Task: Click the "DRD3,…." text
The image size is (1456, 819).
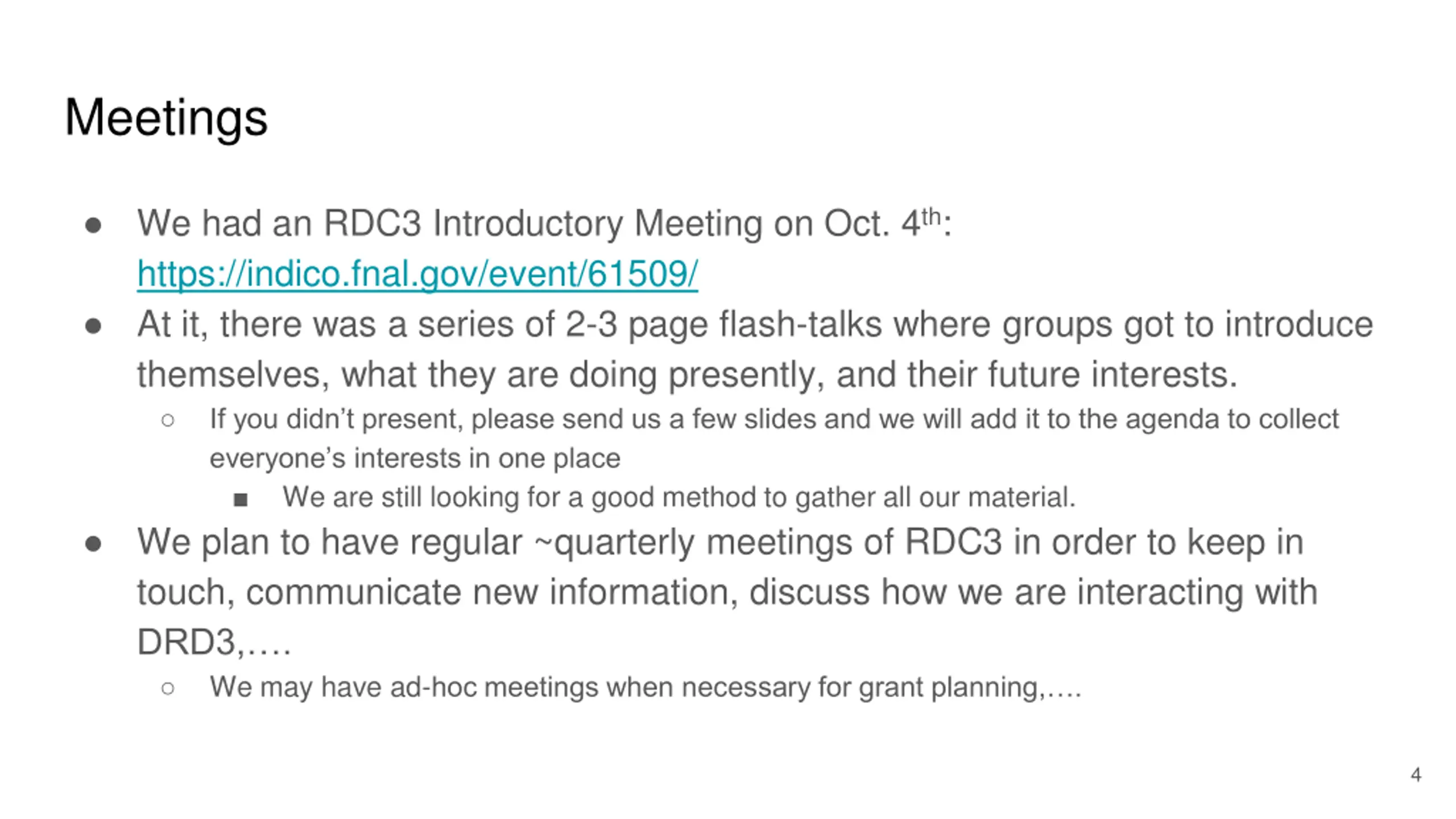Action: 214,642
